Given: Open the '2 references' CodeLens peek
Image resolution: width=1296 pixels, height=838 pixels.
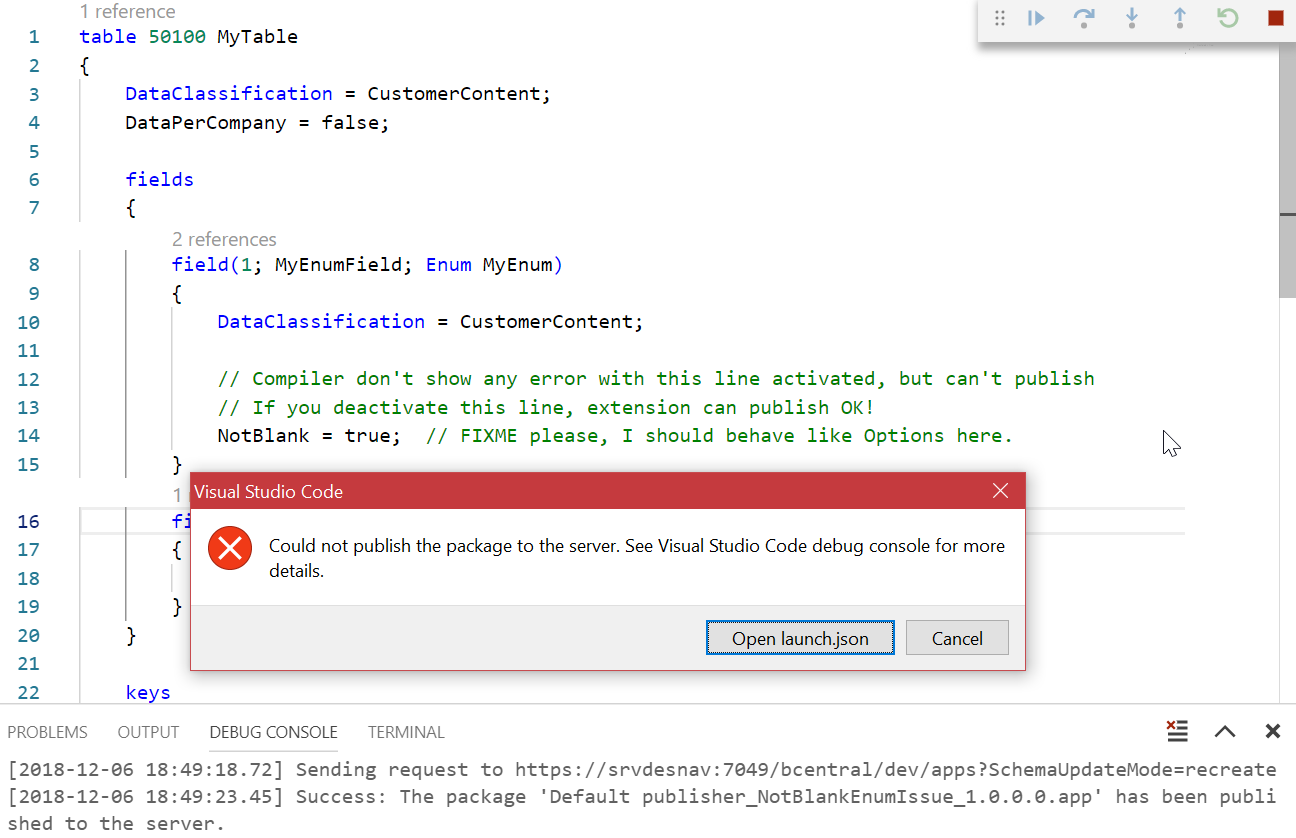Looking at the screenshot, I should point(224,239).
